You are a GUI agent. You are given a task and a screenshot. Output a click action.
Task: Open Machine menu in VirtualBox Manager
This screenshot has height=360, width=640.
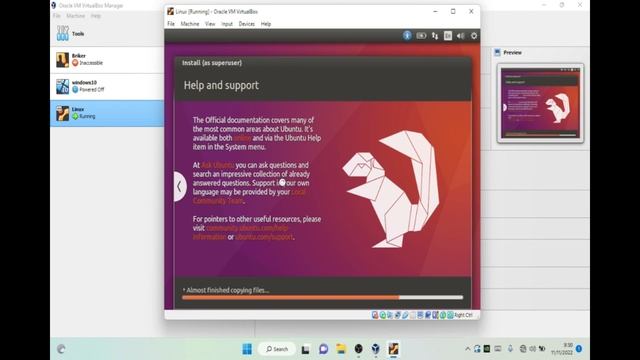coord(76,16)
